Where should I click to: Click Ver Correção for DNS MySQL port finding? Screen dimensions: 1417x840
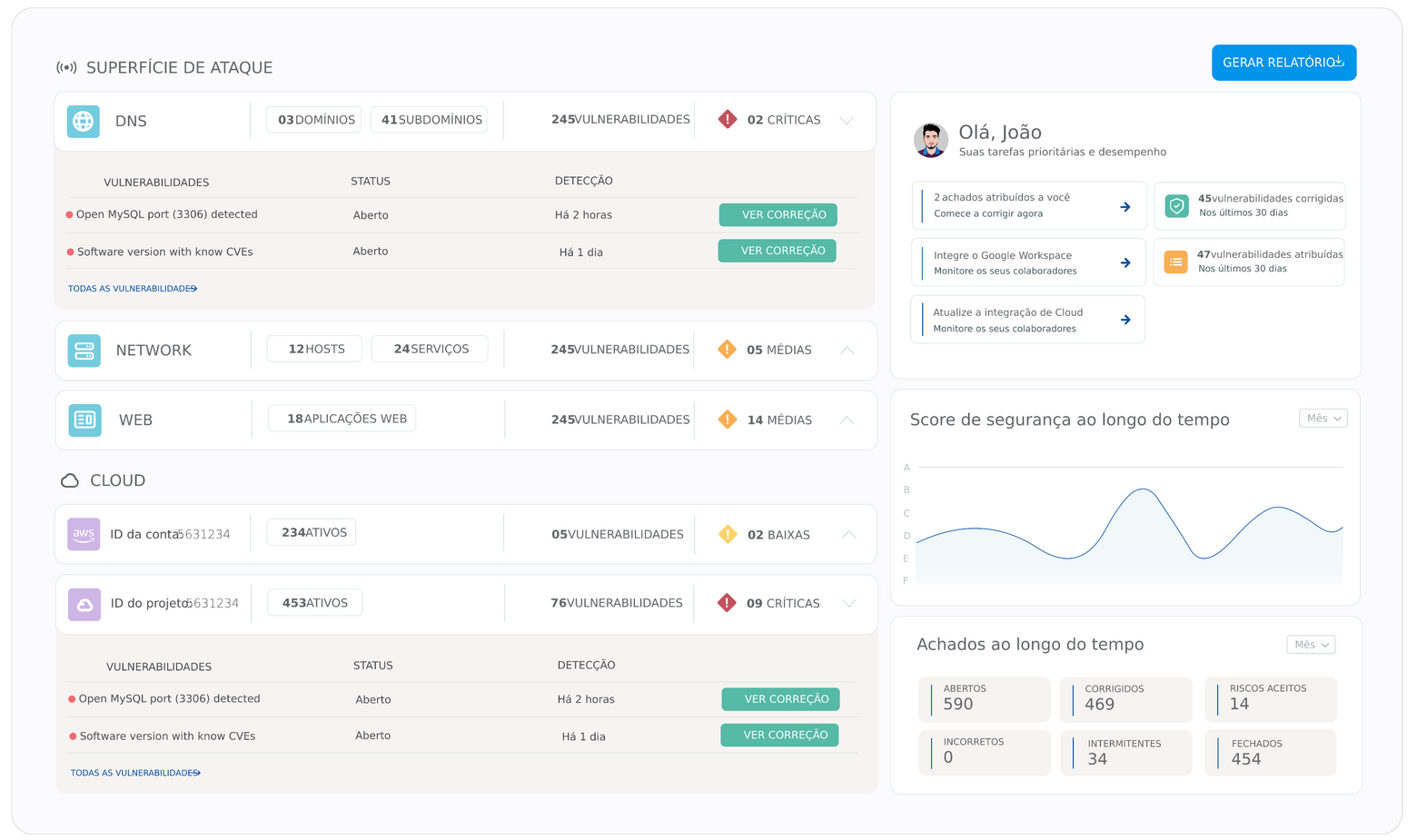pyautogui.click(x=778, y=215)
